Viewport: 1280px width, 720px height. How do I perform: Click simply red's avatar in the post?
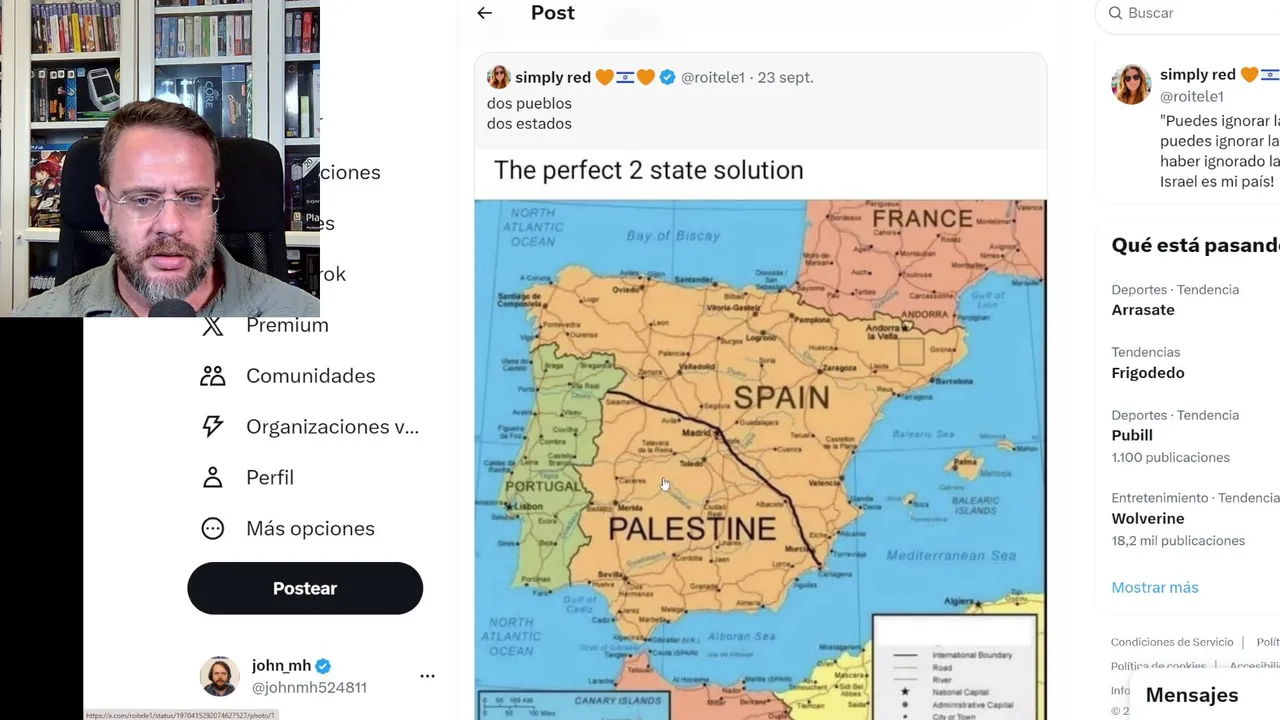click(x=498, y=77)
